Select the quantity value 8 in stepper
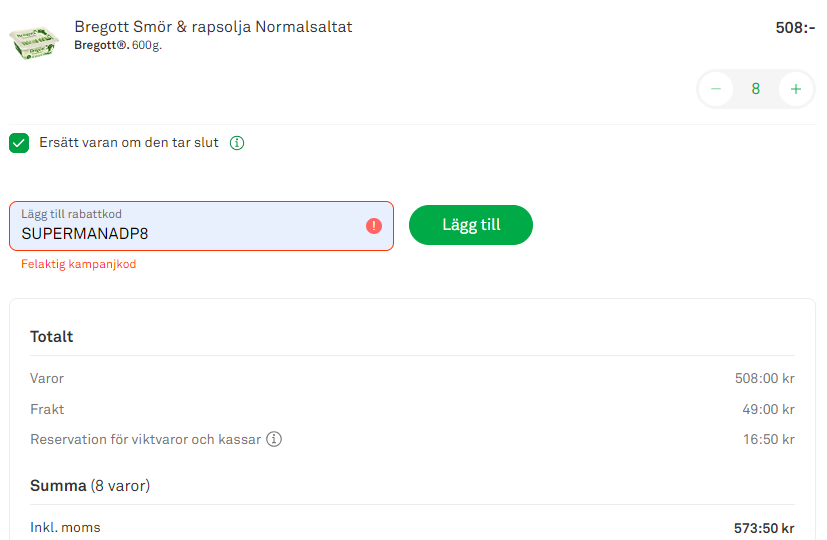This screenshot has width=827, height=540. coord(756,89)
